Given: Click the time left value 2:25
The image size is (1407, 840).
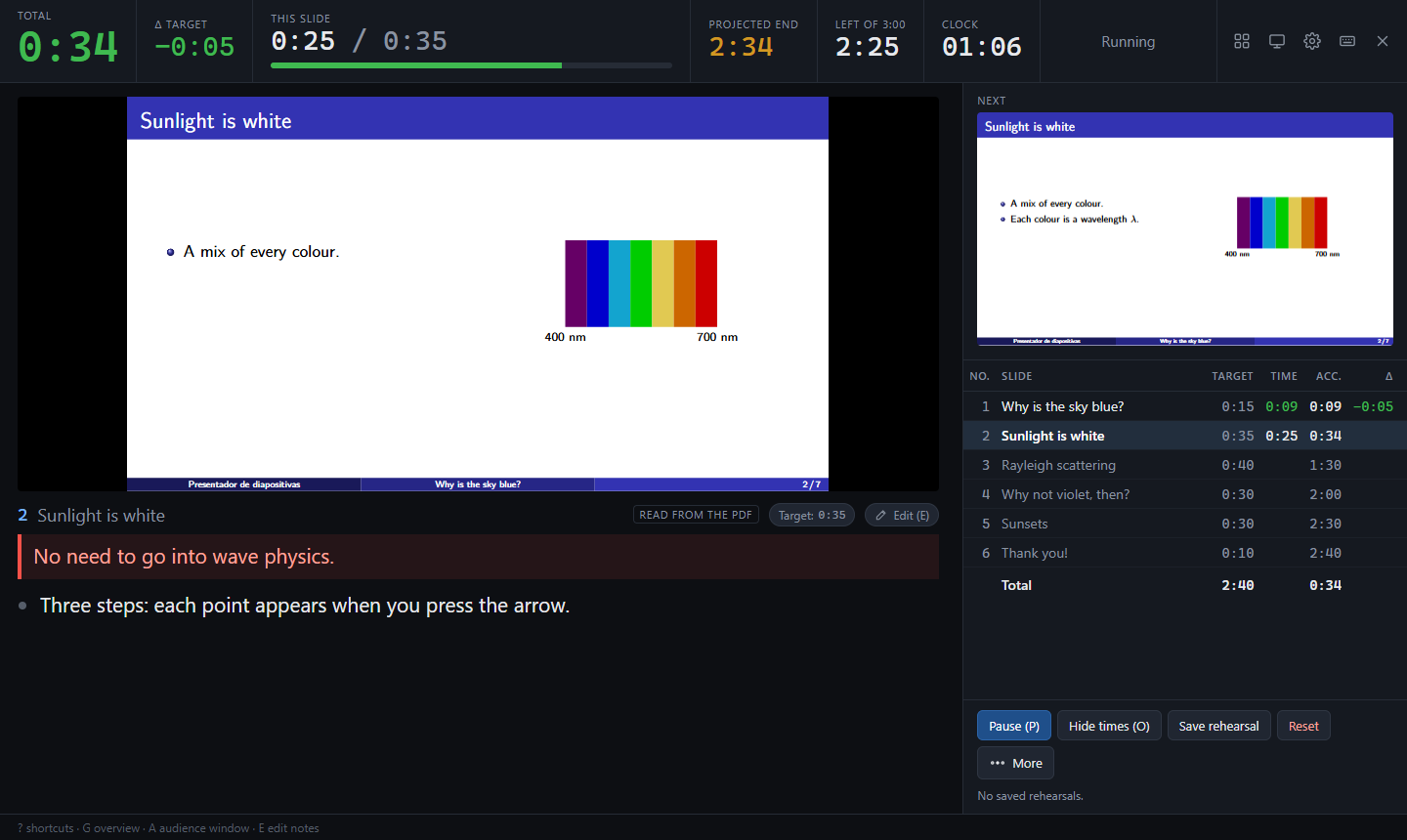Looking at the screenshot, I should click(x=867, y=47).
